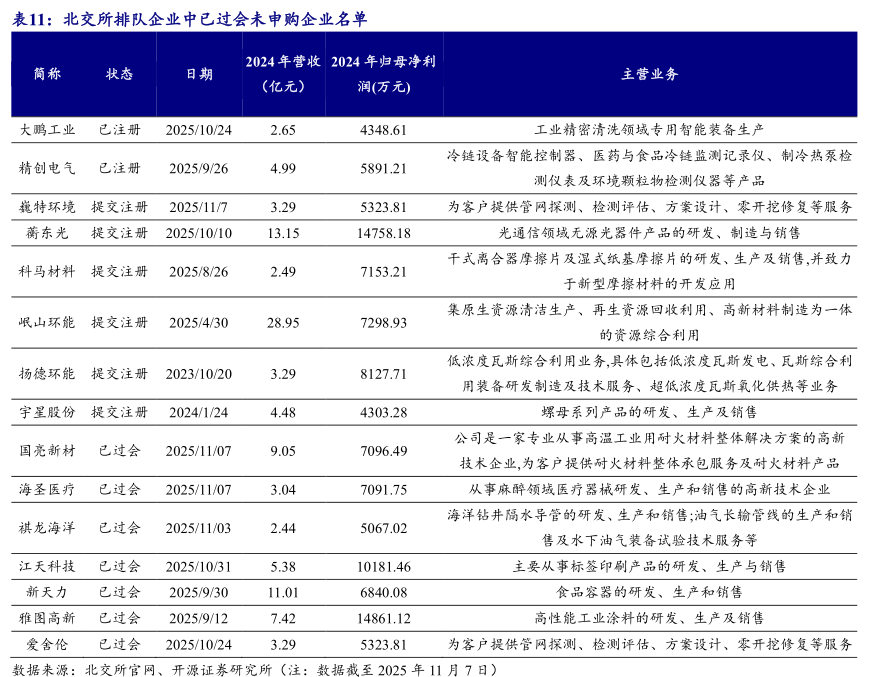
Task: Click the date 2023/10/20 in 扬德环能 row
Action: tap(198, 373)
